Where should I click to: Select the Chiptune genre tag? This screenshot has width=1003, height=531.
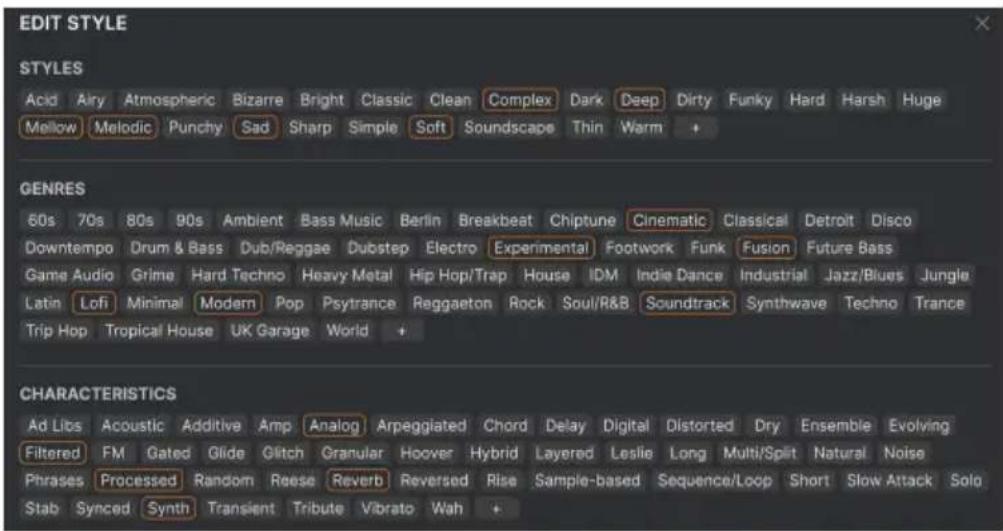pyautogui.click(x=582, y=221)
